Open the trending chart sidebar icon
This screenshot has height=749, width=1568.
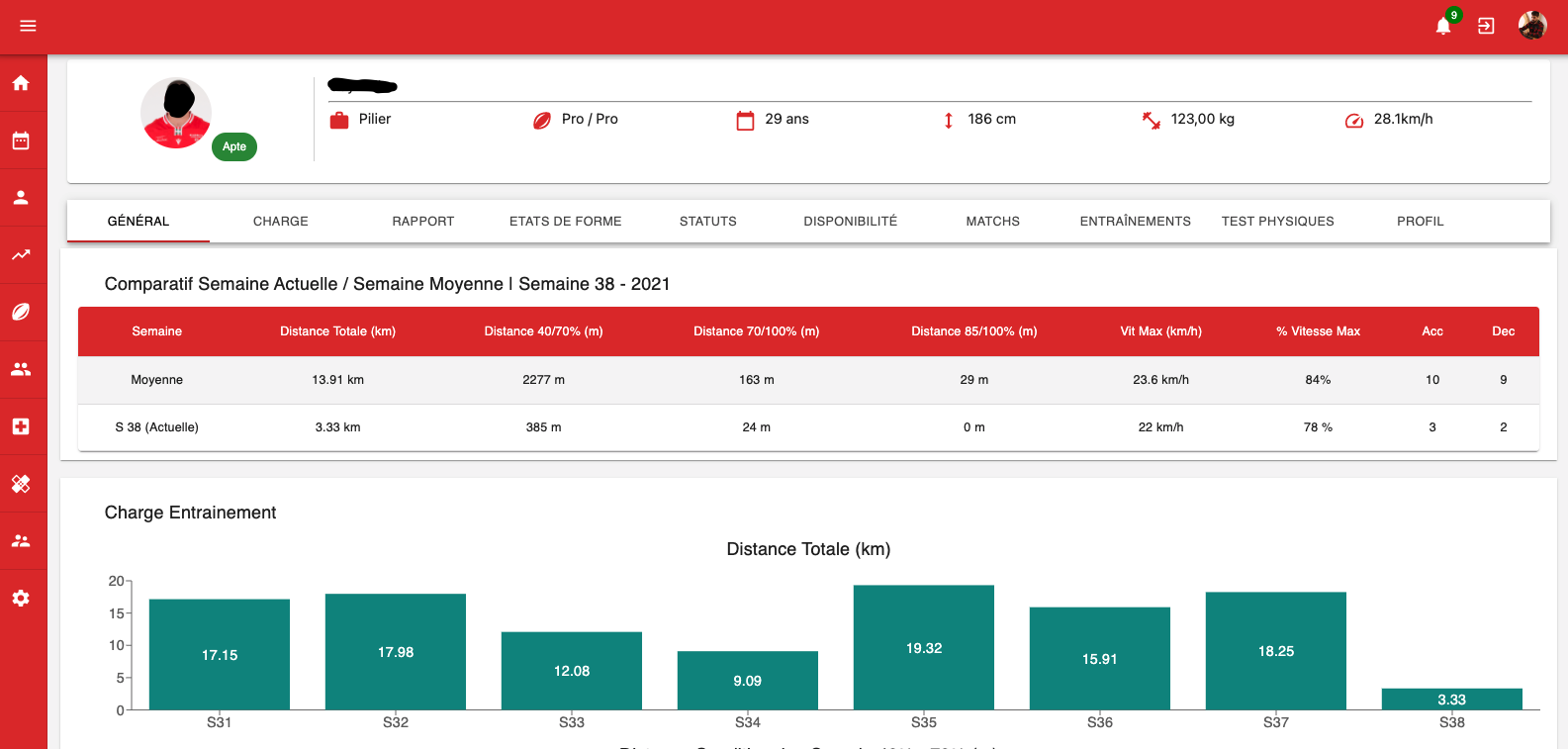tap(21, 254)
